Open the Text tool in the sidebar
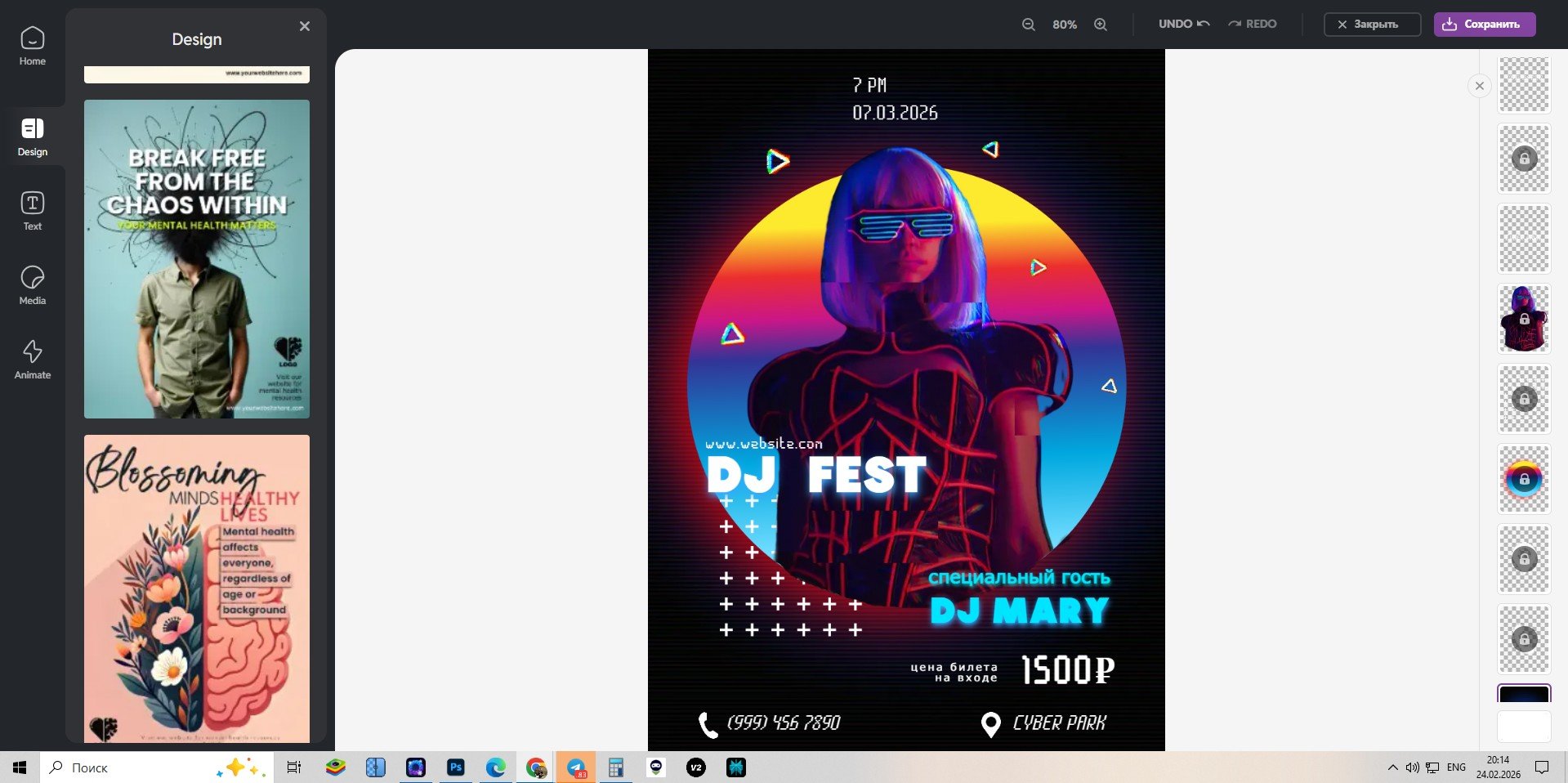1568x783 pixels. 33,211
